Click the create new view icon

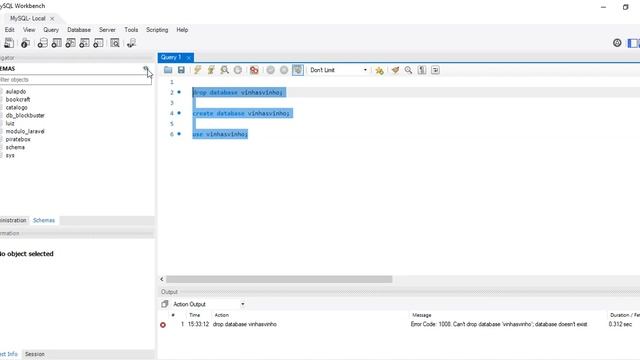[x=70, y=43]
